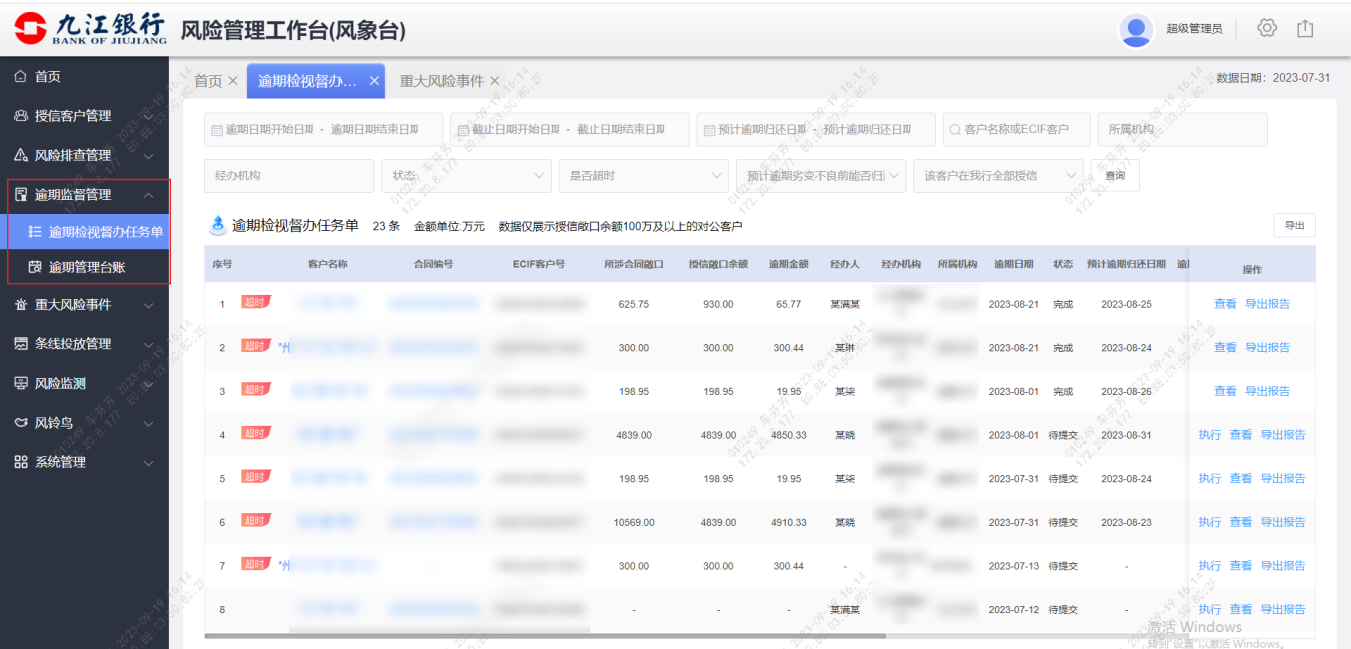Click the 逾期监督管理 sidebar icon
The height and width of the screenshot is (649, 1351).
point(21,195)
